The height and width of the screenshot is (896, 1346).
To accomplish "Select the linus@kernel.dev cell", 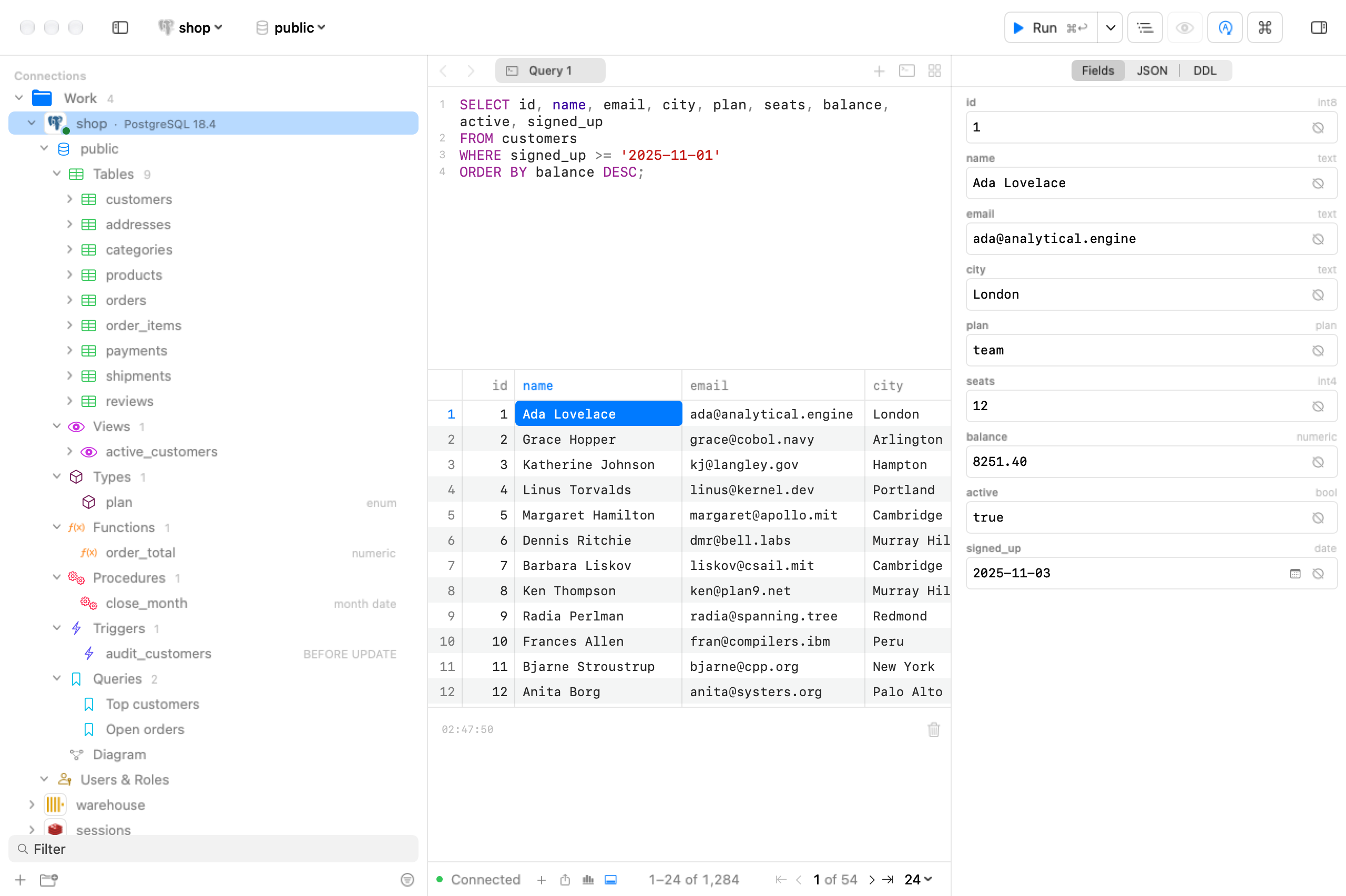I will [773, 489].
